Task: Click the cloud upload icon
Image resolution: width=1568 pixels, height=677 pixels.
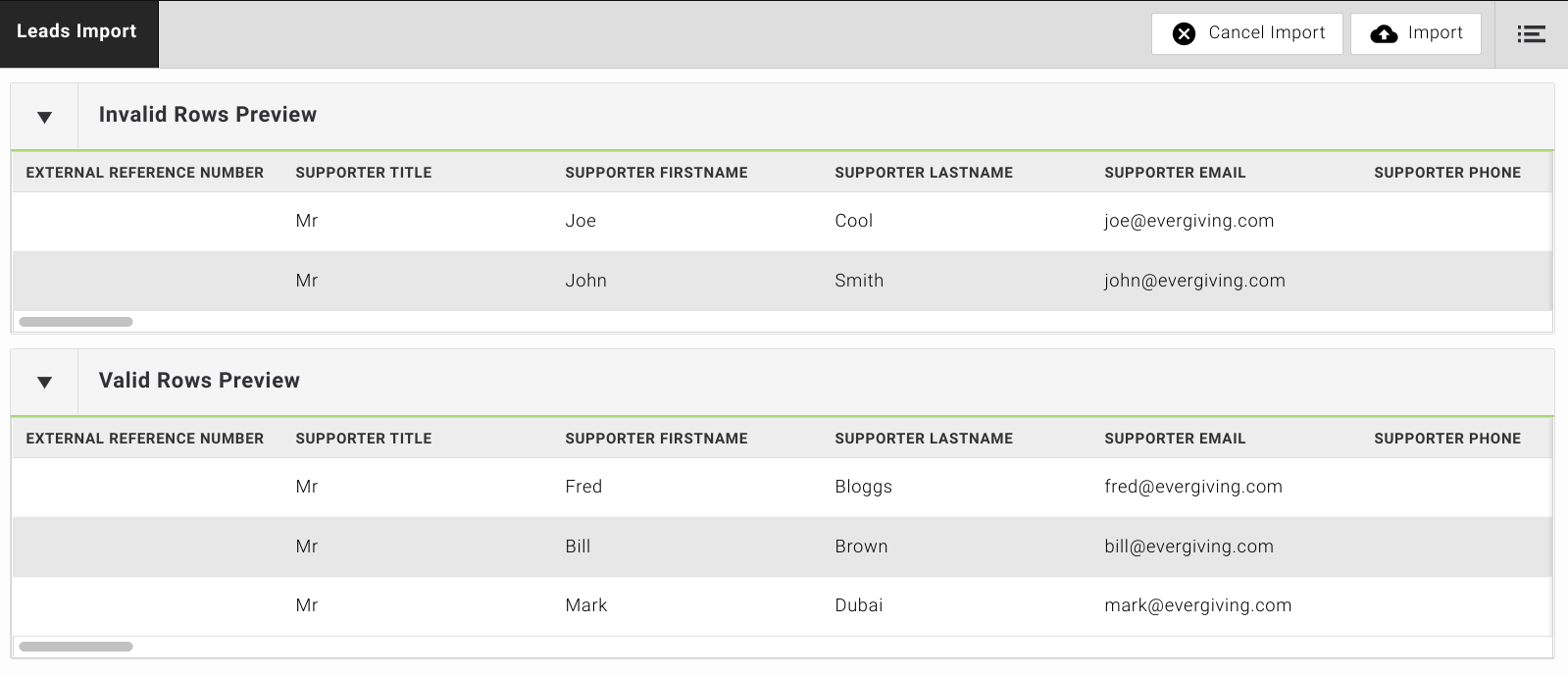Action: point(1384,34)
